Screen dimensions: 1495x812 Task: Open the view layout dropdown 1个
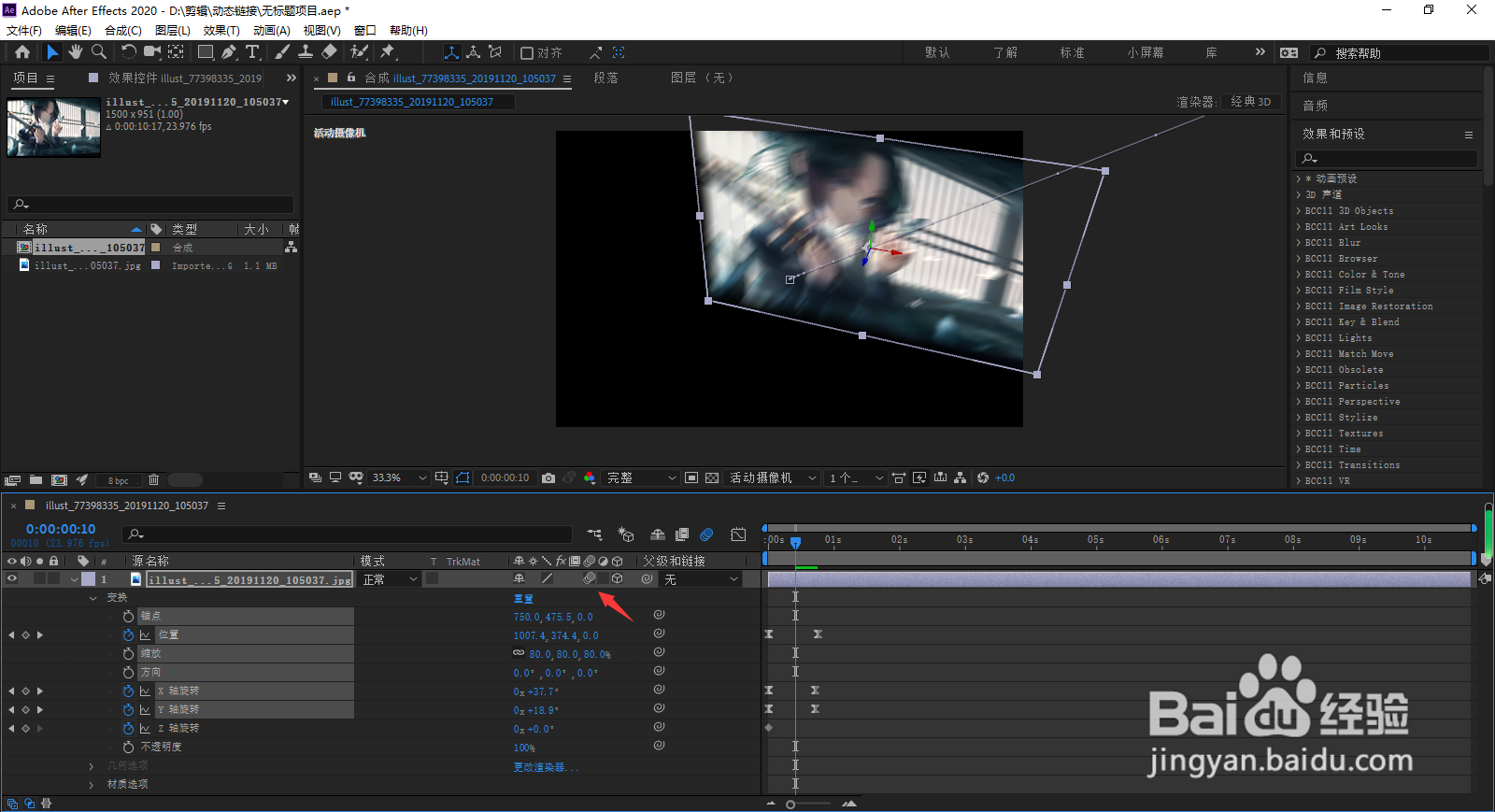point(855,477)
